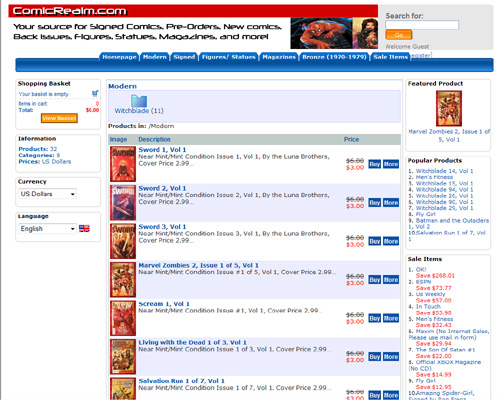Open the Bronze (1970-1979) tab
Image resolution: width=500 pixels, height=400 pixels.
(x=334, y=57)
